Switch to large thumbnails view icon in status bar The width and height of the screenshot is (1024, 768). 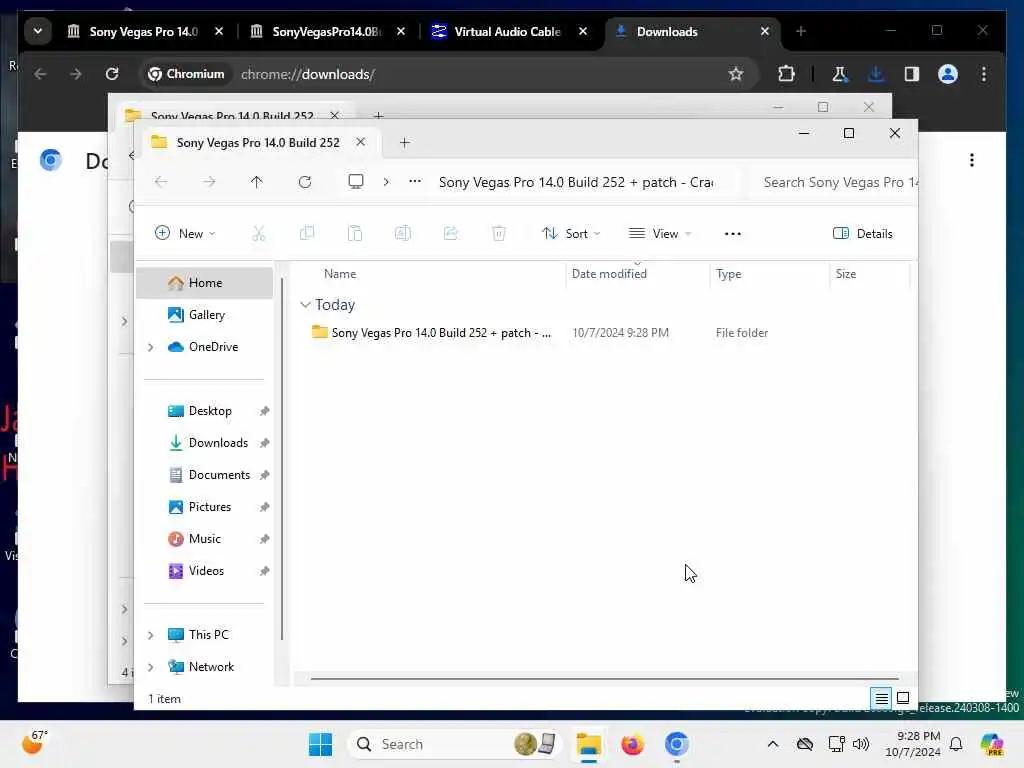[903, 699]
